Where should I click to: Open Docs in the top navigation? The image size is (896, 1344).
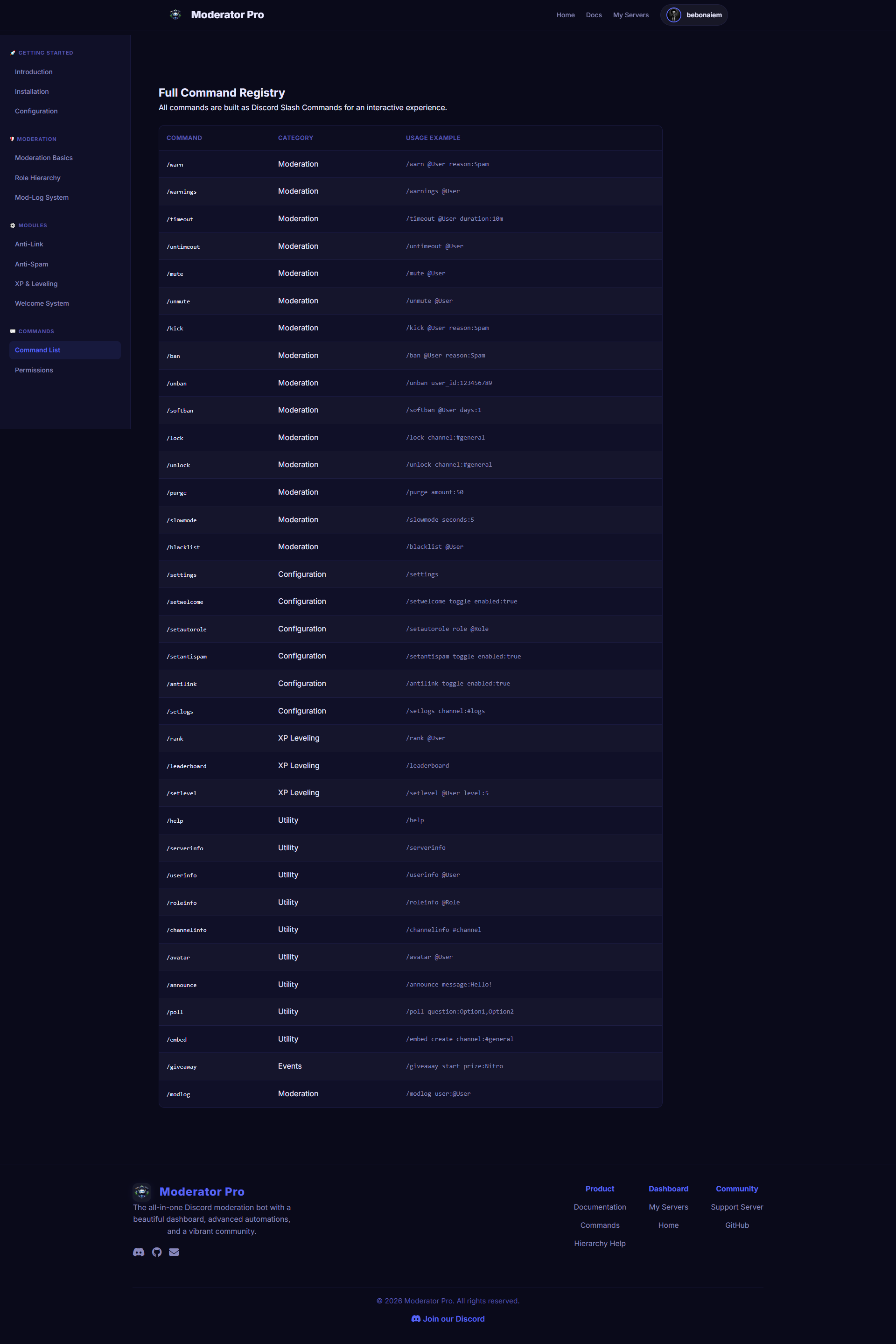pos(594,15)
